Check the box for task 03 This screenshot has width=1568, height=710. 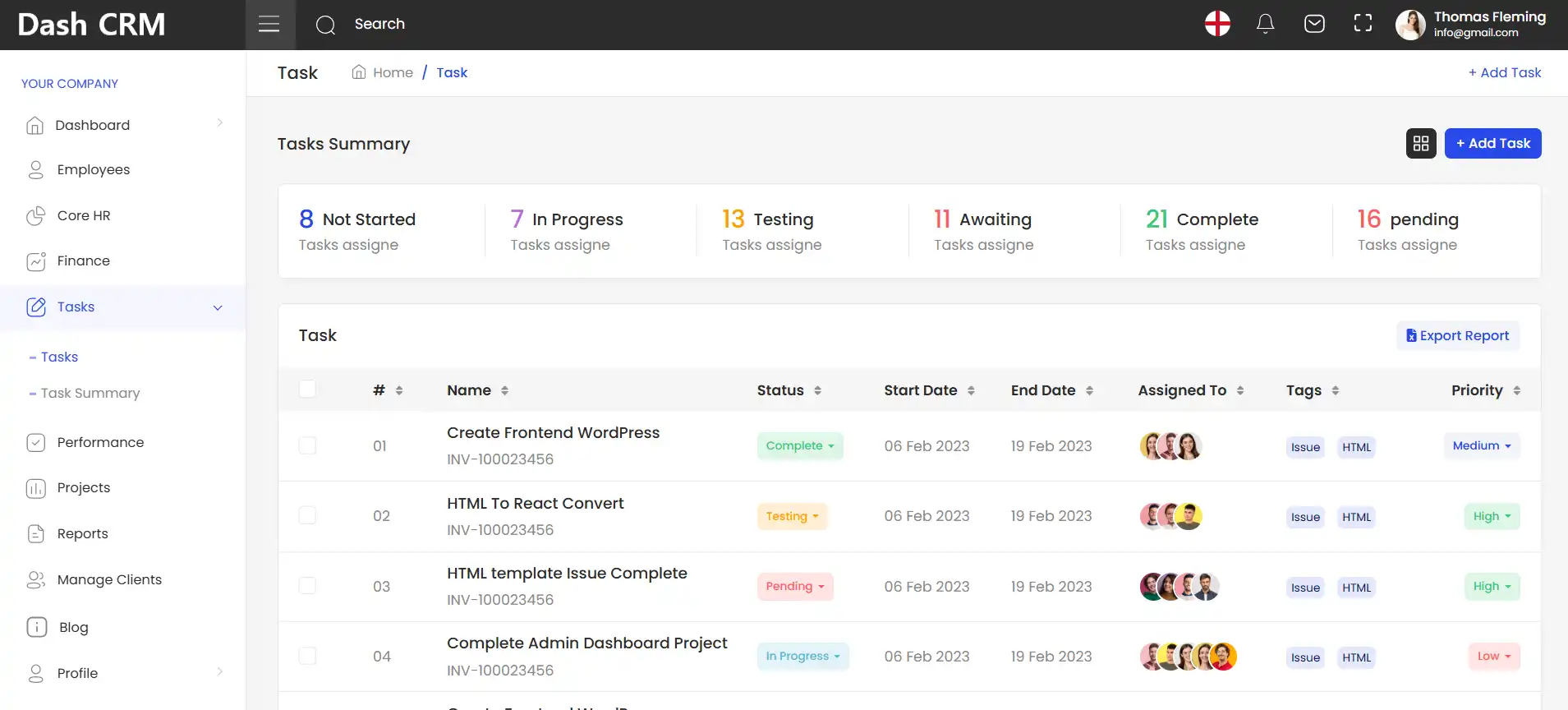(307, 586)
